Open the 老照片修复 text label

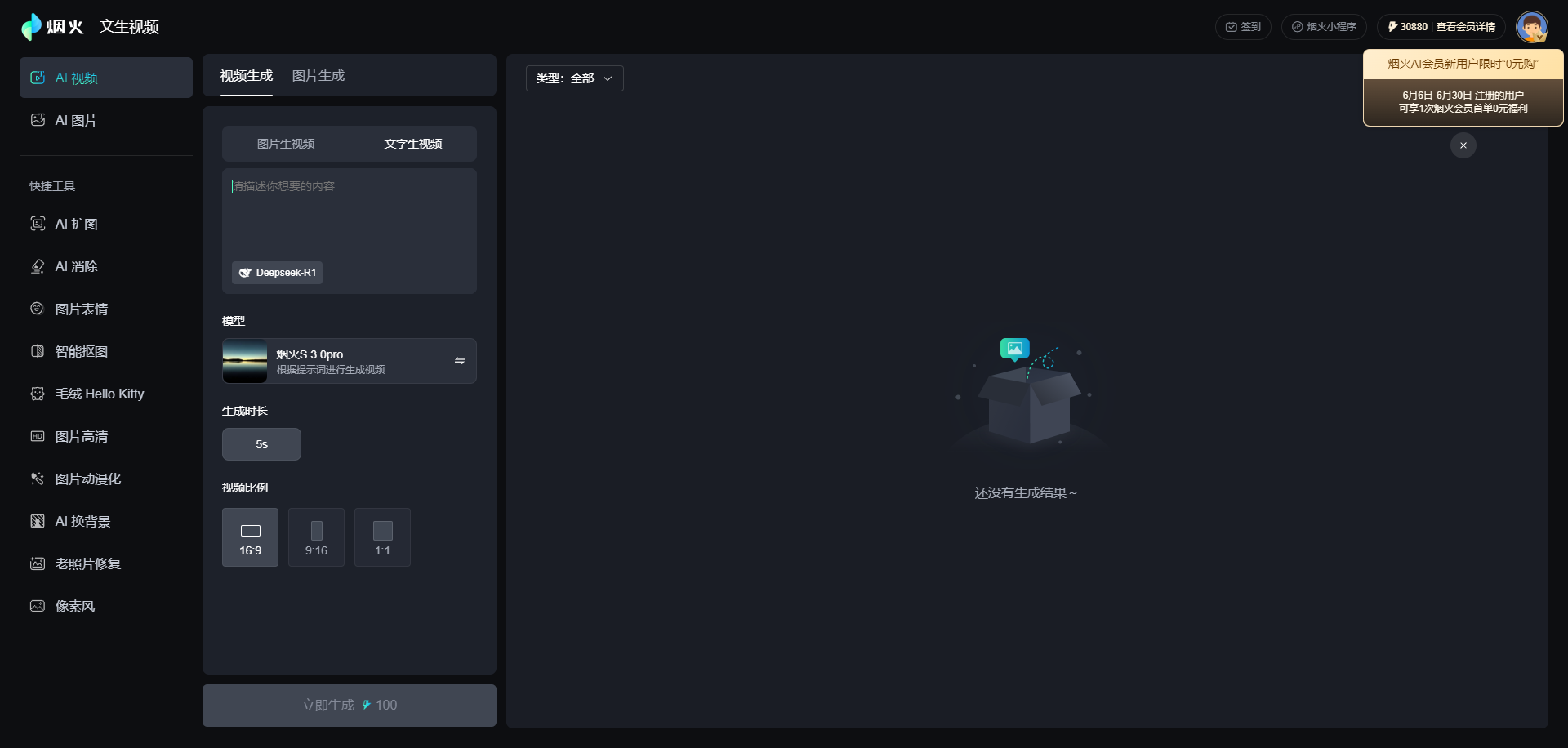coord(87,563)
